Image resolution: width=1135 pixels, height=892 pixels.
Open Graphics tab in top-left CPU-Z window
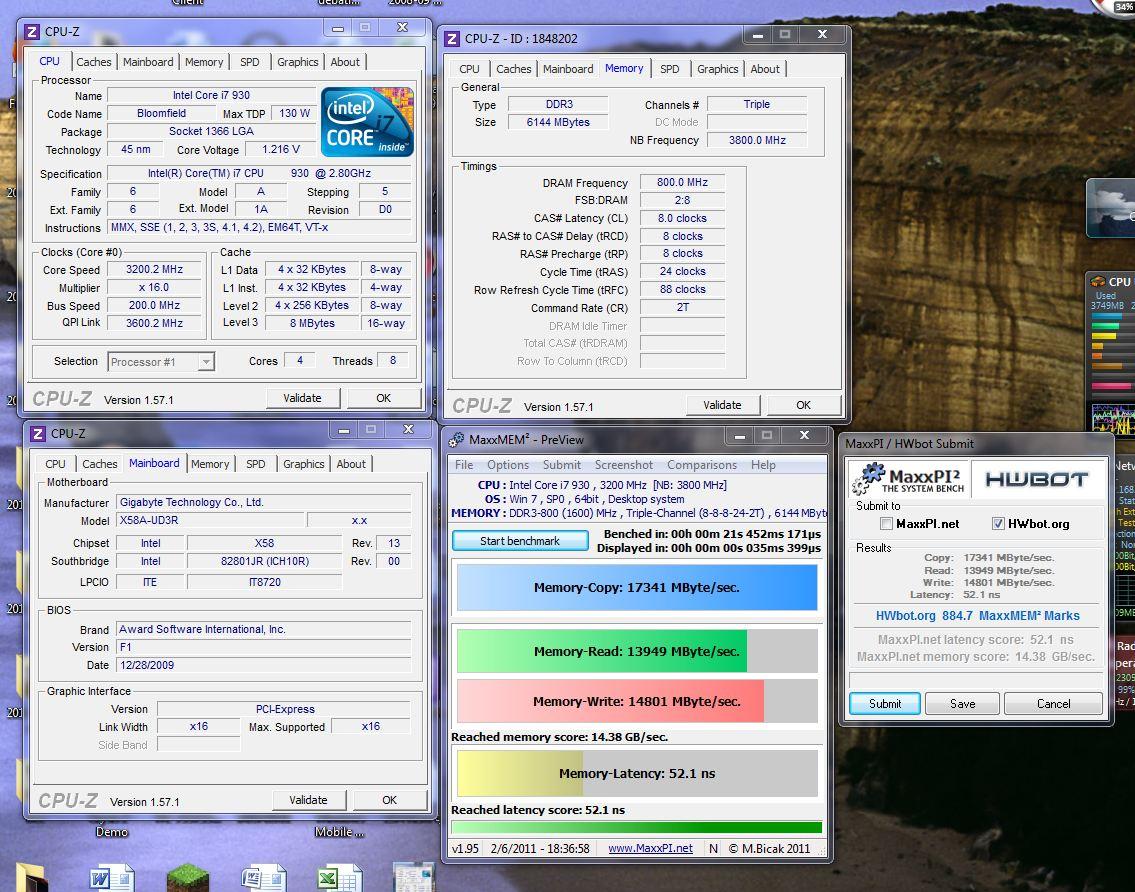click(x=298, y=62)
